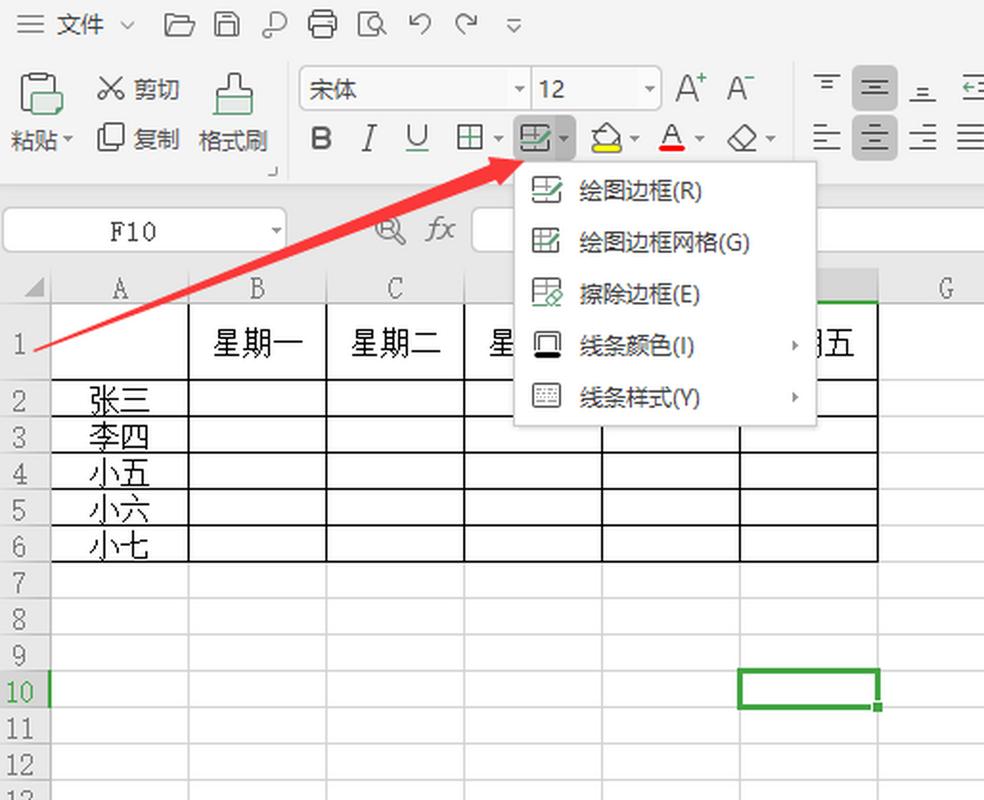Expand quick access toolbar customization arrow
Image resolution: width=984 pixels, height=800 pixels.
[514, 26]
